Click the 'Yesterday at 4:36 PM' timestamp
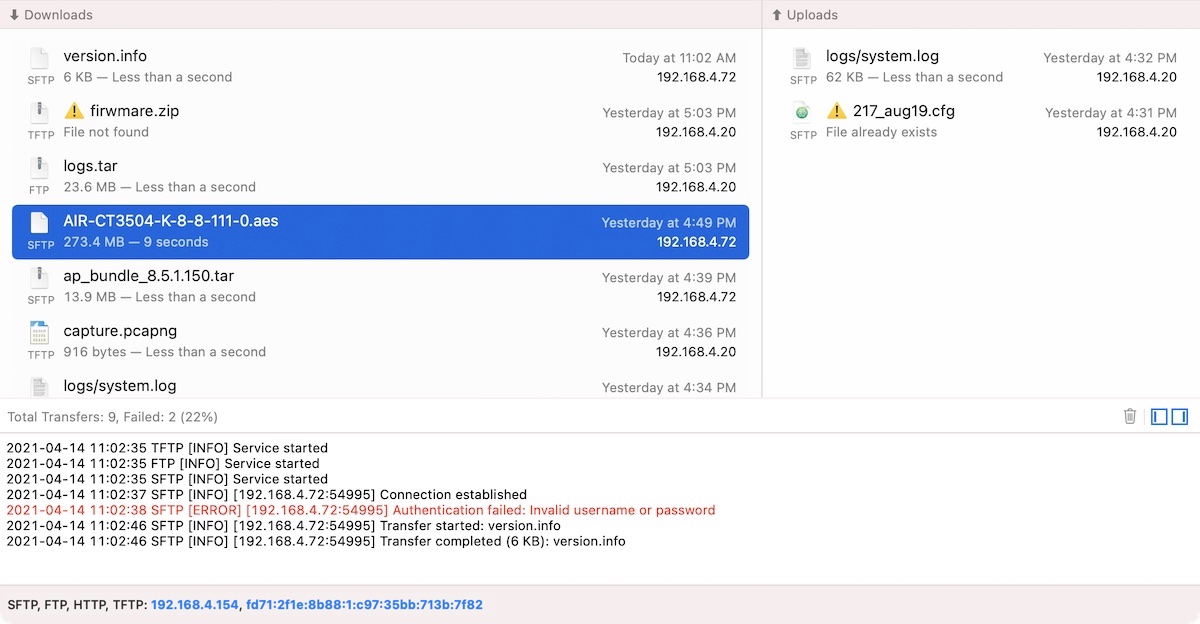This screenshot has width=1200, height=624. coord(669,333)
